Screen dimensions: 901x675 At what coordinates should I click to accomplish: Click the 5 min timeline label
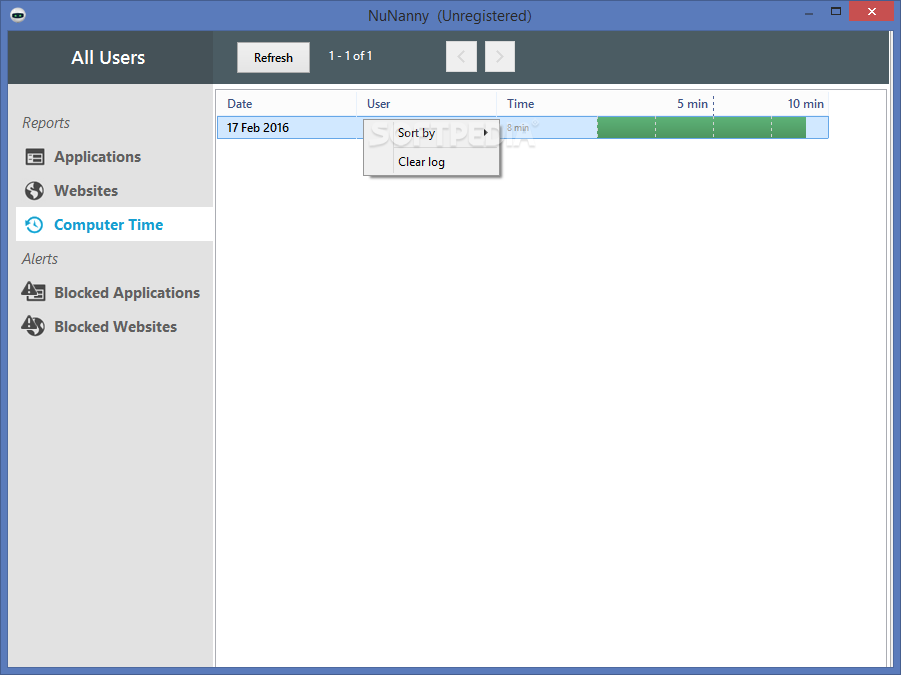(x=692, y=104)
